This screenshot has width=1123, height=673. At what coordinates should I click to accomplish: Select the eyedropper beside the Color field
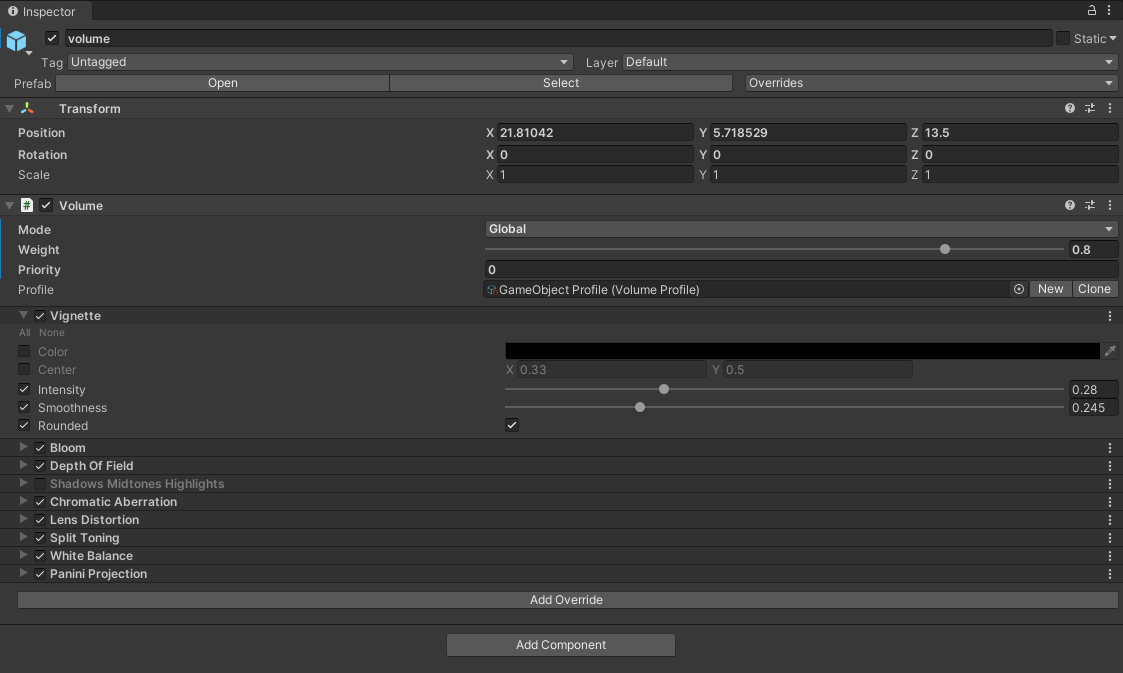click(x=1110, y=351)
